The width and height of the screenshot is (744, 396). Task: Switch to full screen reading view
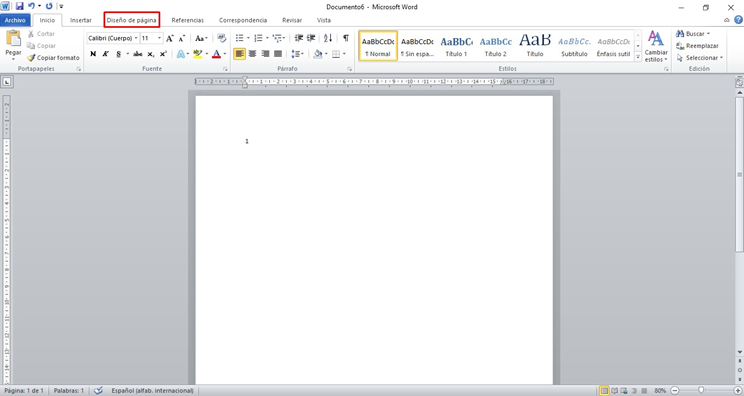(x=614, y=391)
